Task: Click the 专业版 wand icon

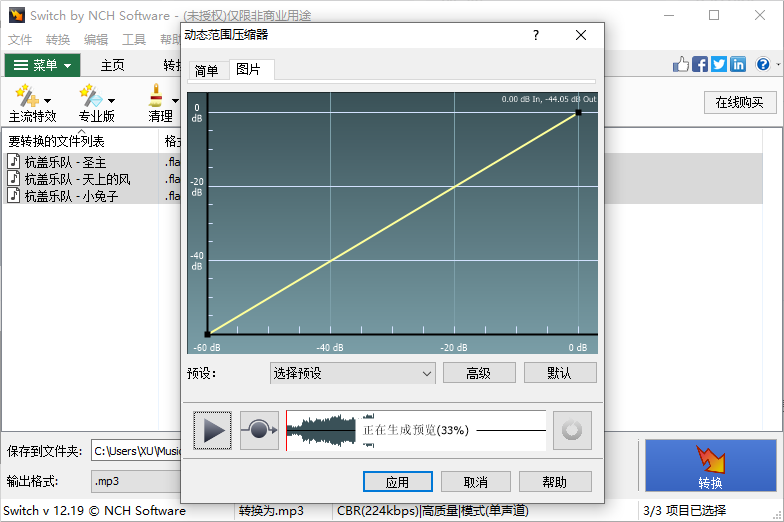Action: click(x=90, y=96)
